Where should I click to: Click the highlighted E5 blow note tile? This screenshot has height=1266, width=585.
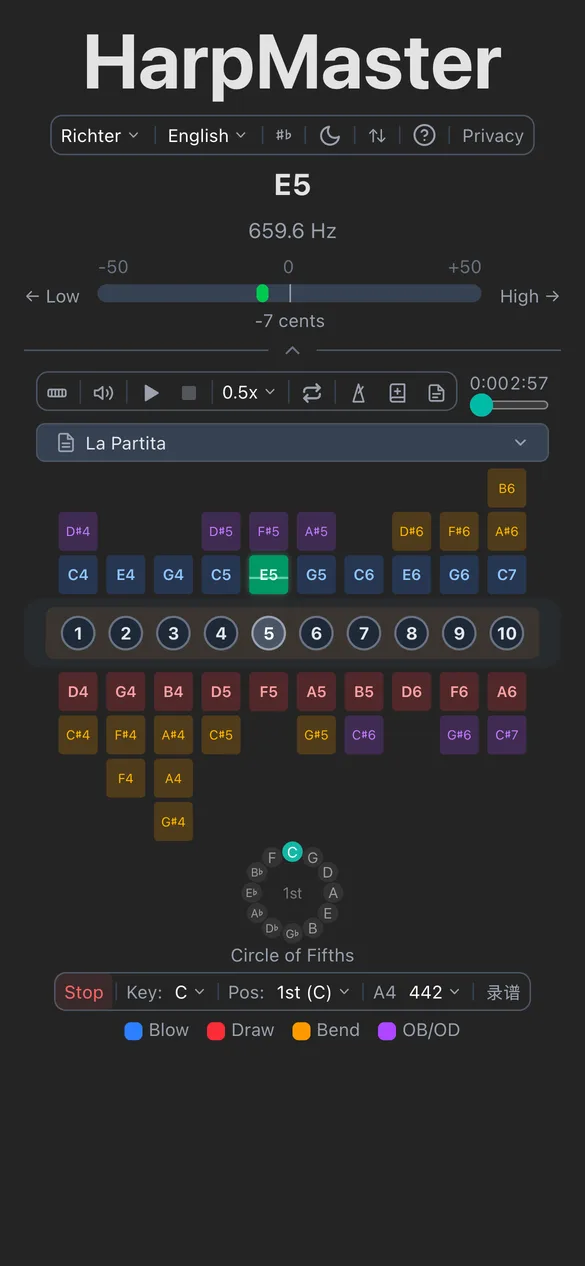[269, 575]
